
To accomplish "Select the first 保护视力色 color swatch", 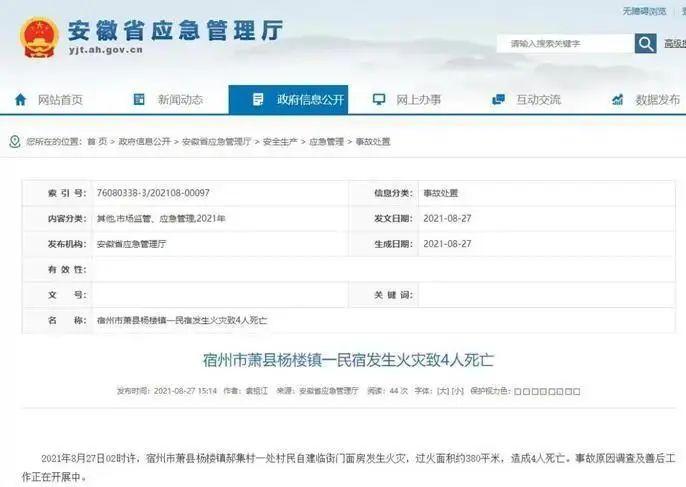I will pos(519,391).
